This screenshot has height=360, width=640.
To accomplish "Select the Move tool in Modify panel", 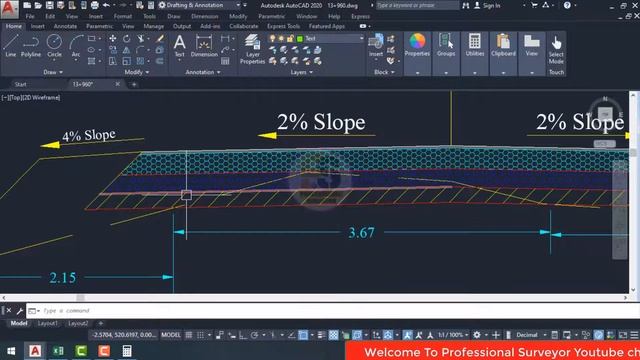I will point(113,38).
